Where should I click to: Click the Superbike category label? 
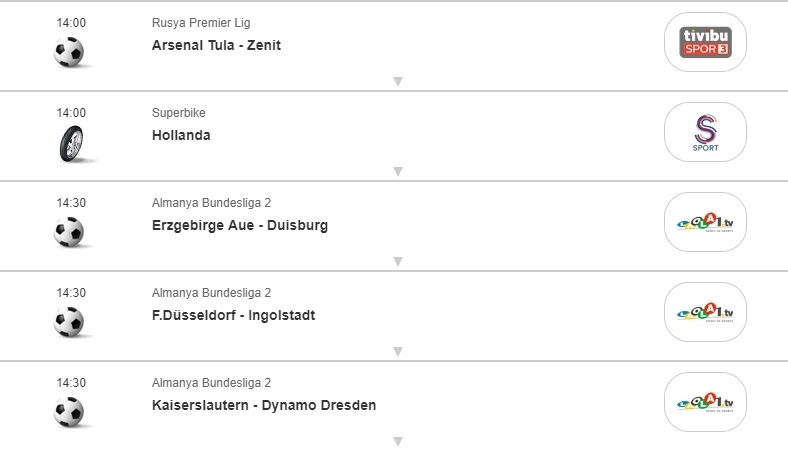[178, 113]
